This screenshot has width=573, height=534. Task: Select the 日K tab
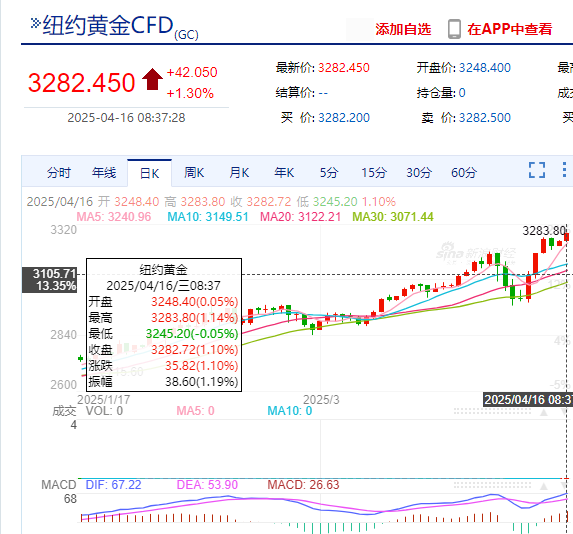149,173
